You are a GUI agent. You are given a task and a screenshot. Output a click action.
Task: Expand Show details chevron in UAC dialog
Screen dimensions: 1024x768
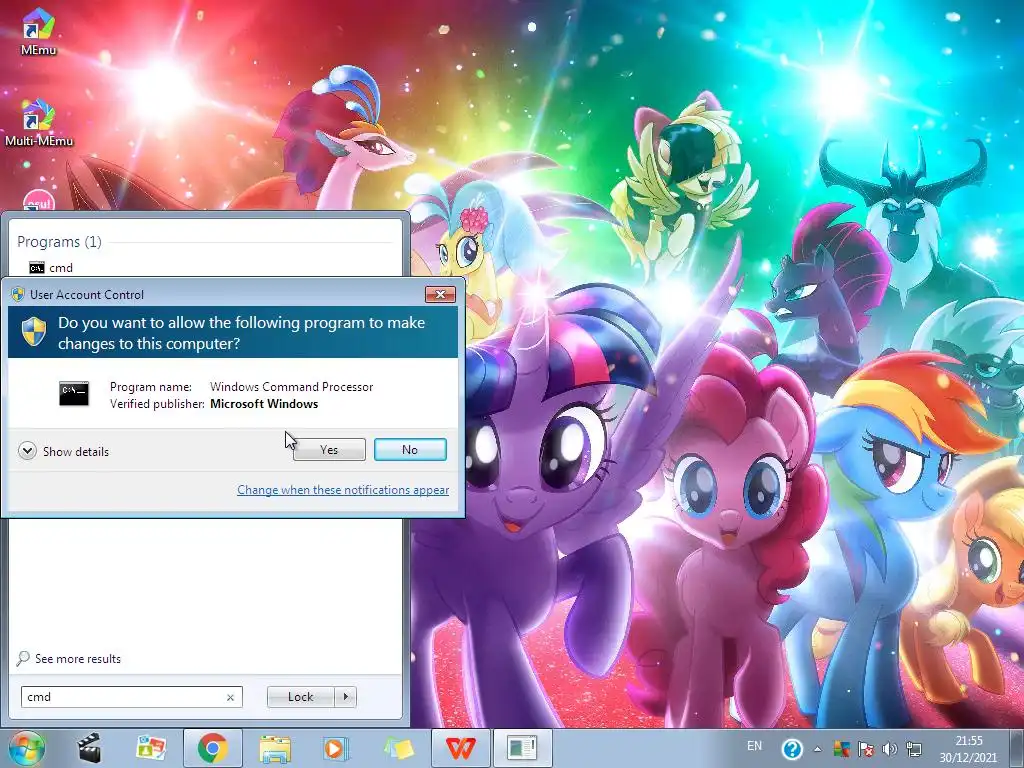tap(27, 451)
